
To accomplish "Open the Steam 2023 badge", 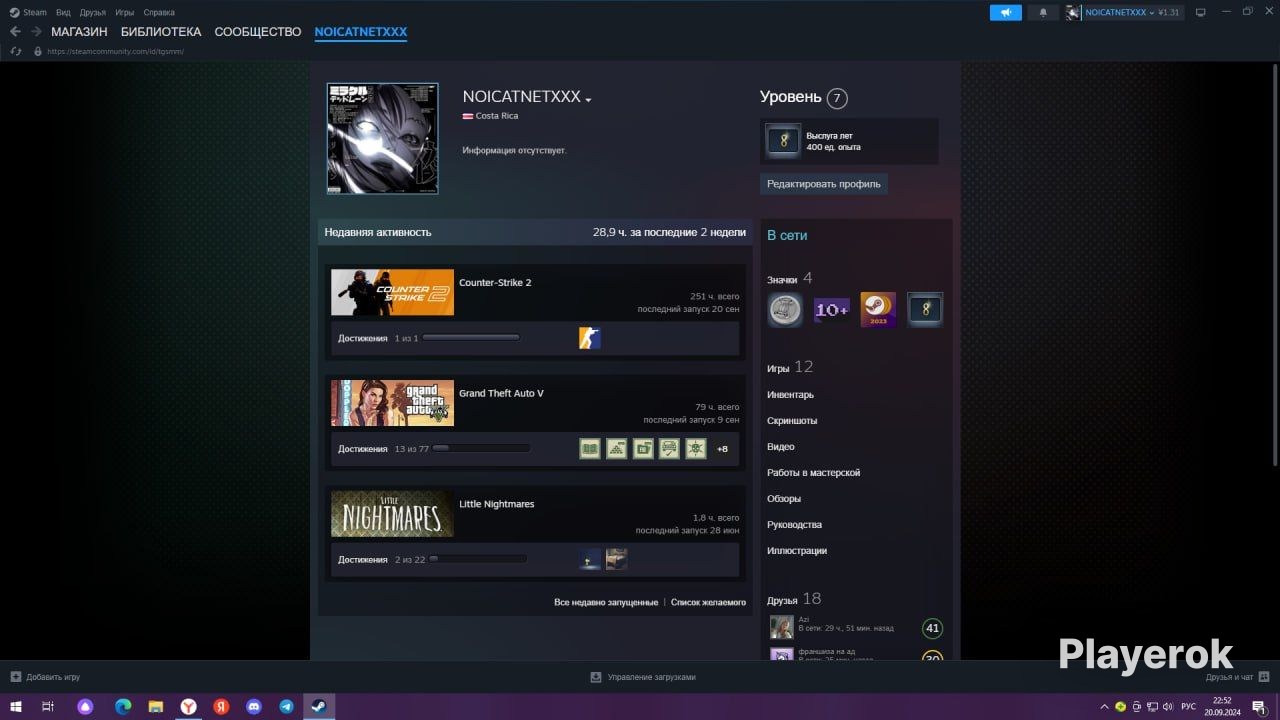I will point(878,310).
